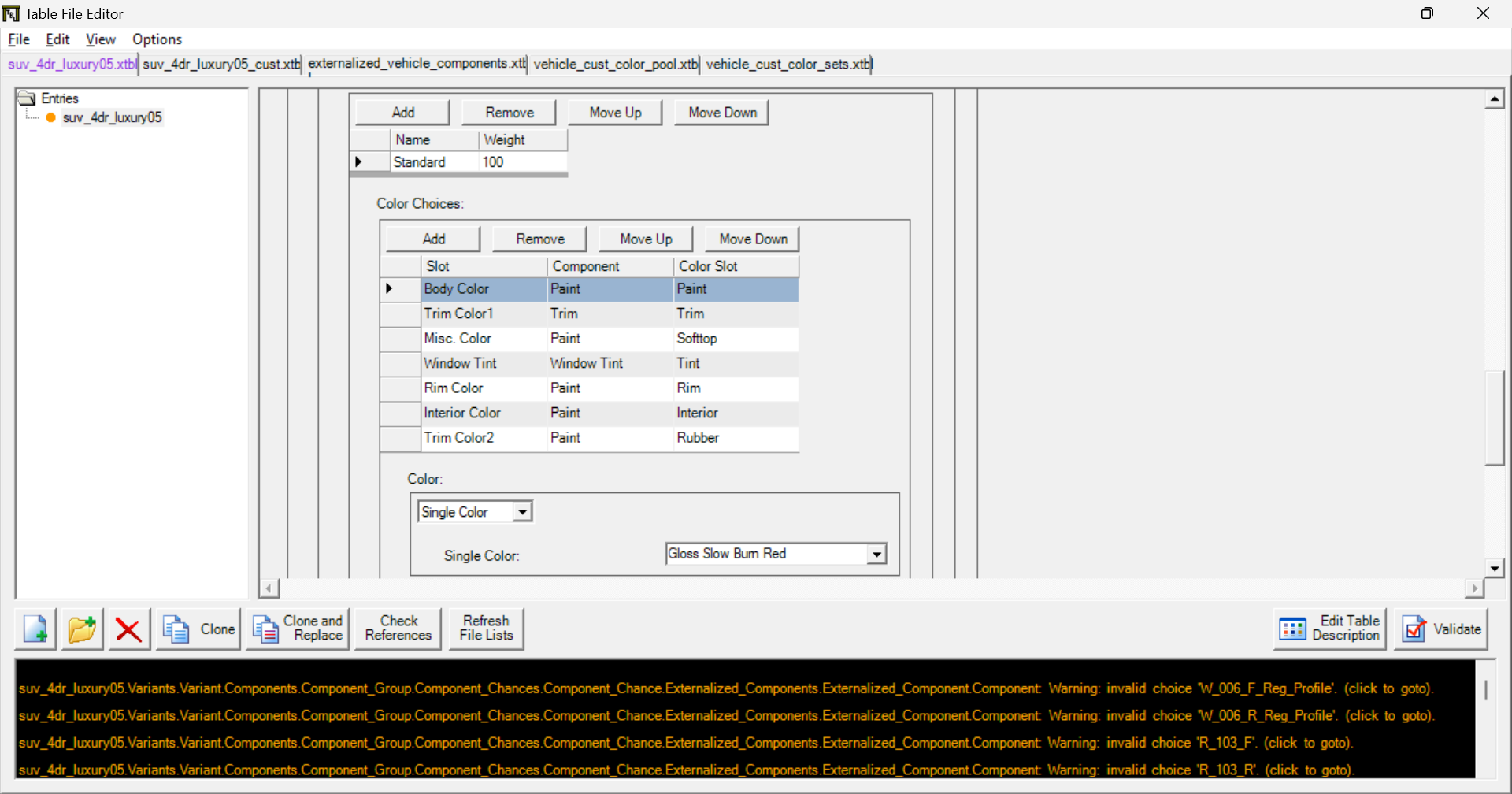Run Validate on the table
Screen dimensions: 1512x794
pos(1440,629)
